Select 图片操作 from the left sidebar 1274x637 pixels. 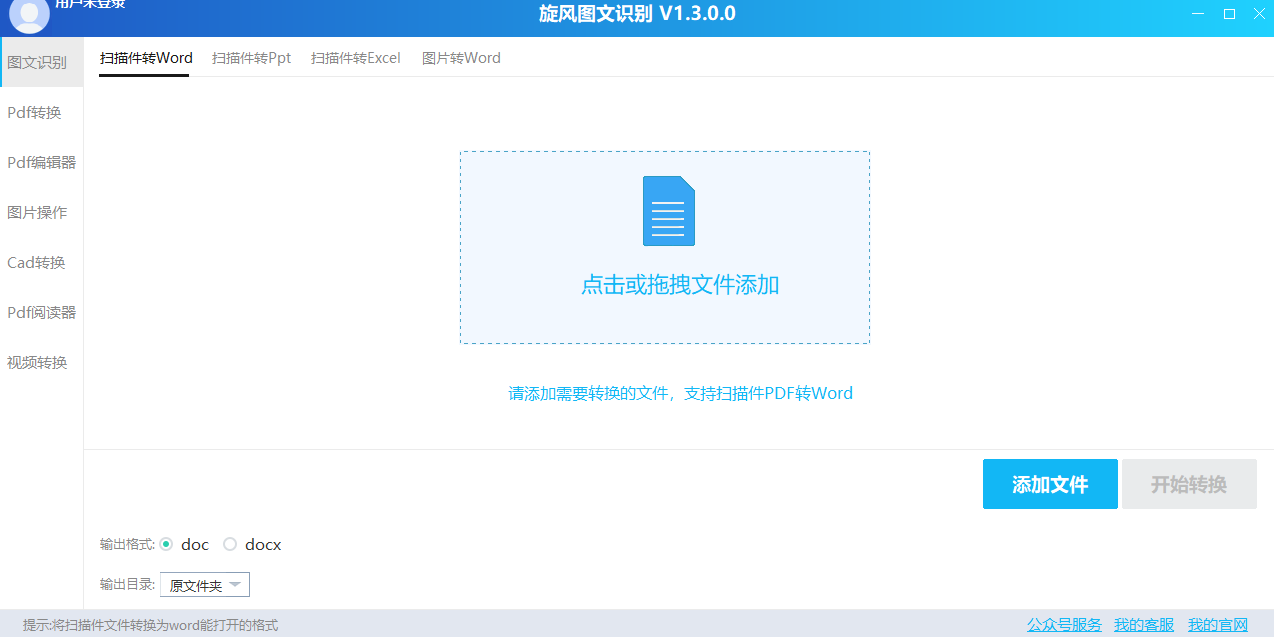(37, 212)
